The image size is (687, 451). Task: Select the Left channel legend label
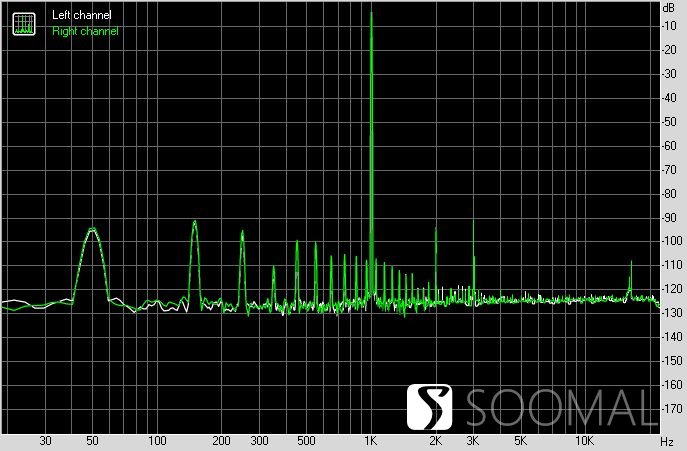(81, 15)
